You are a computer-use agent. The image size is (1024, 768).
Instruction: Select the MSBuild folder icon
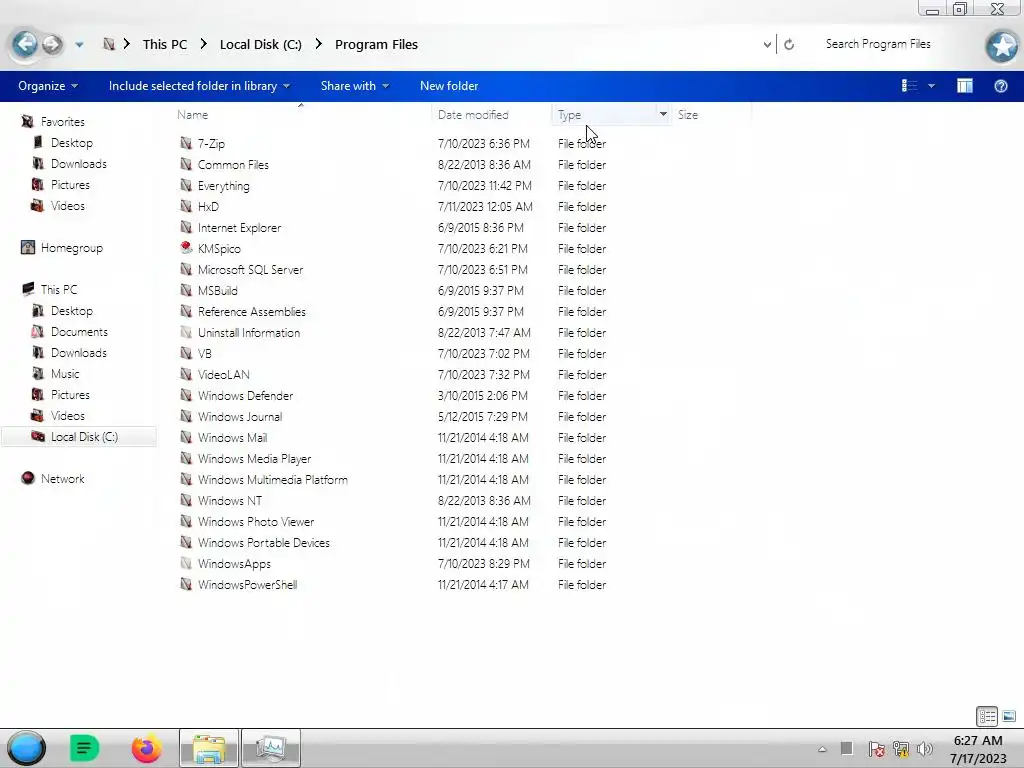[x=186, y=290]
